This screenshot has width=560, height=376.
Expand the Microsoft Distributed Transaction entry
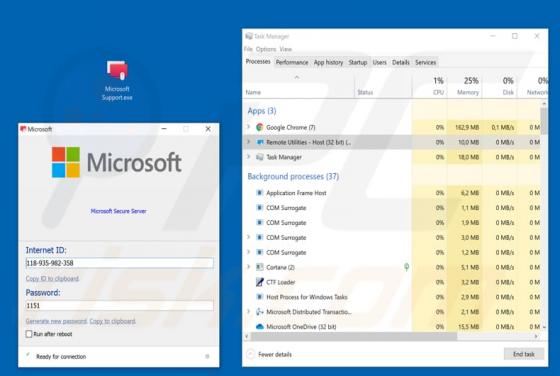pos(249,311)
